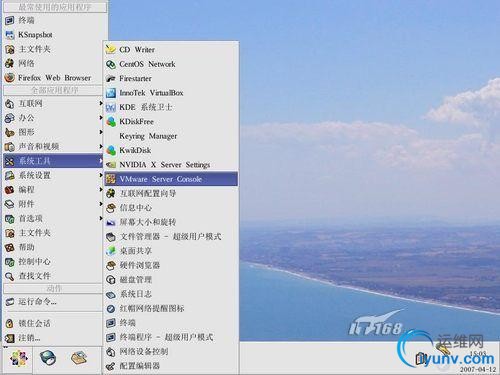Open 硬件浏览器 icon

click(x=111, y=265)
